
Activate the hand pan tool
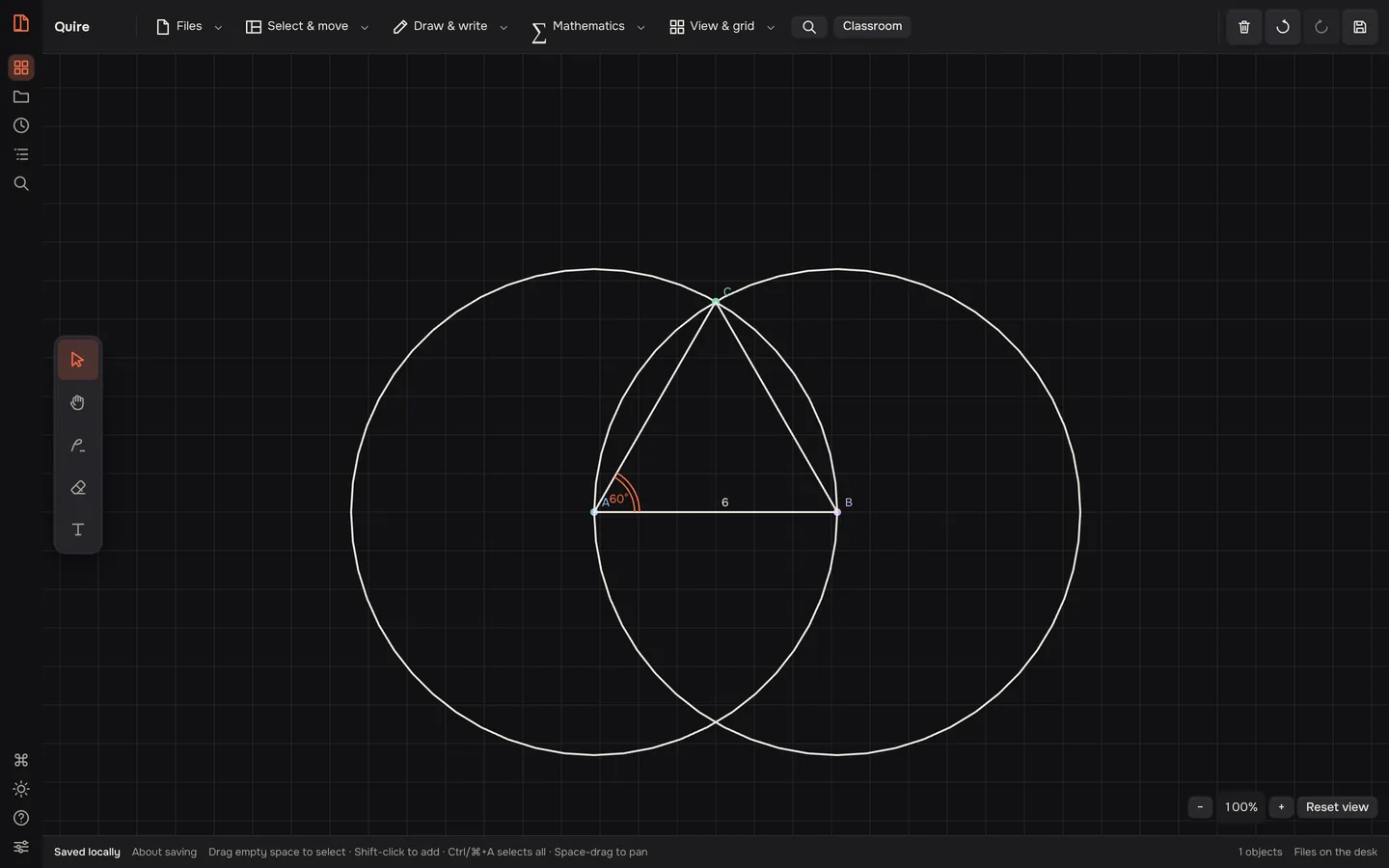pos(78,403)
